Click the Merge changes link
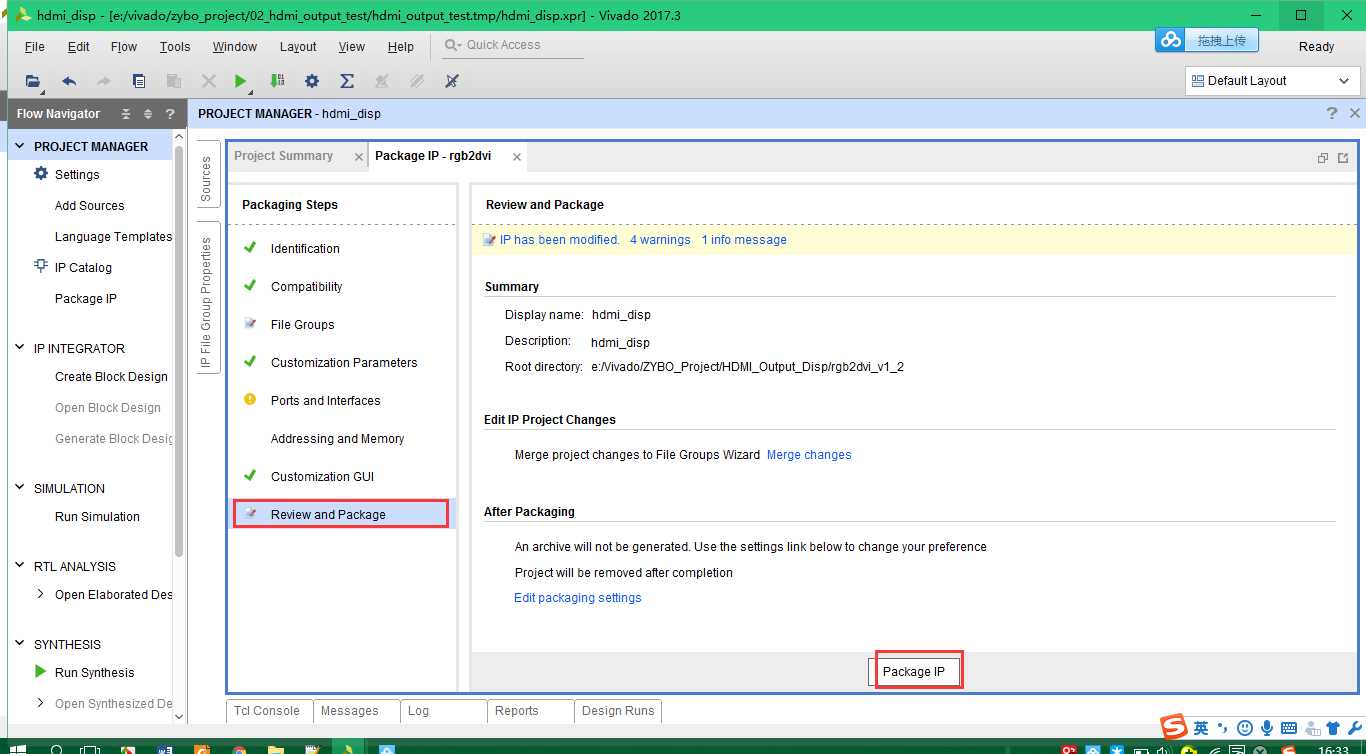 click(x=809, y=455)
